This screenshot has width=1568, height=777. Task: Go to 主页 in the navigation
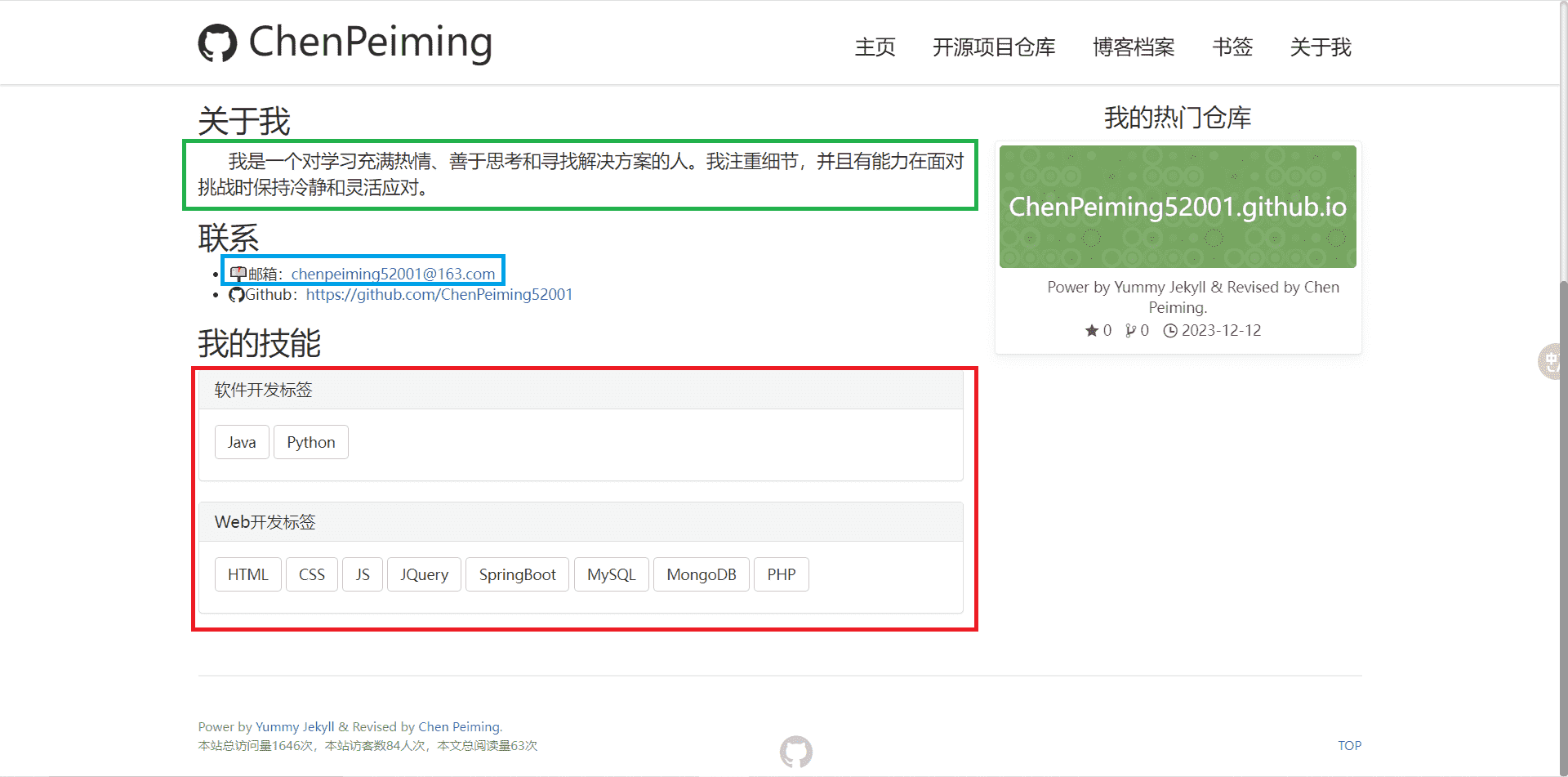coord(875,47)
